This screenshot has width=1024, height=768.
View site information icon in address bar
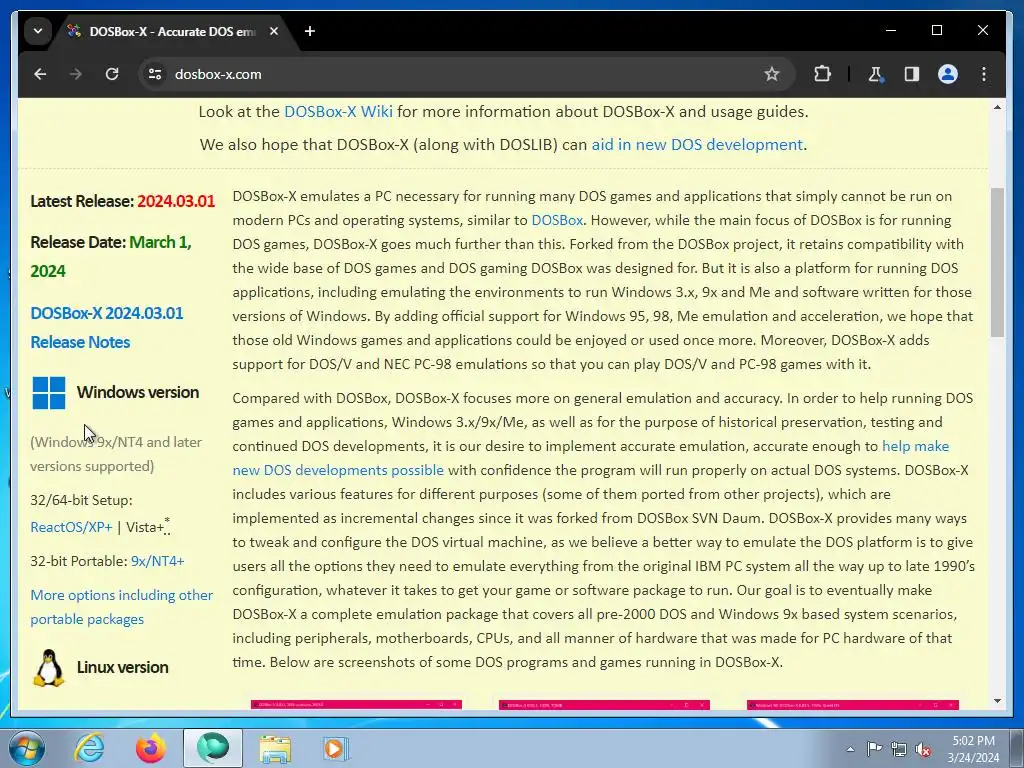click(x=155, y=74)
